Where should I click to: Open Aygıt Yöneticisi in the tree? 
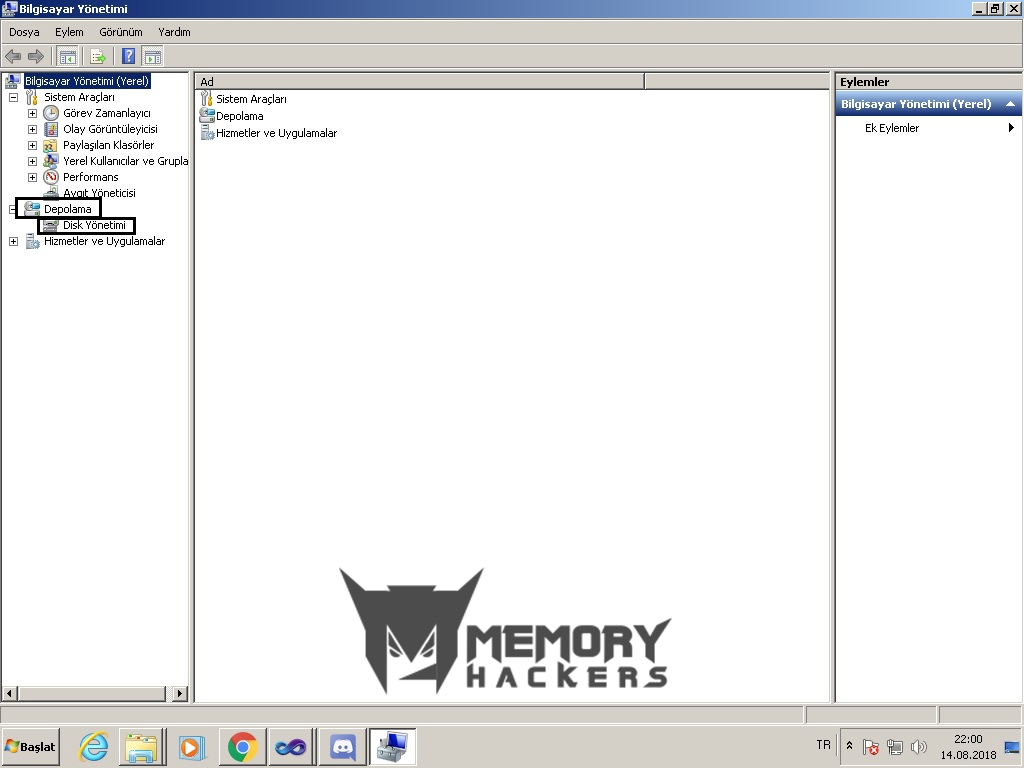pos(99,193)
